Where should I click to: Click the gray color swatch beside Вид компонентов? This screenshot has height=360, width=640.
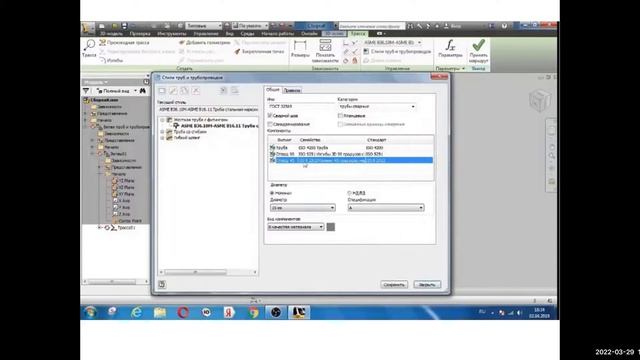[331, 227]
